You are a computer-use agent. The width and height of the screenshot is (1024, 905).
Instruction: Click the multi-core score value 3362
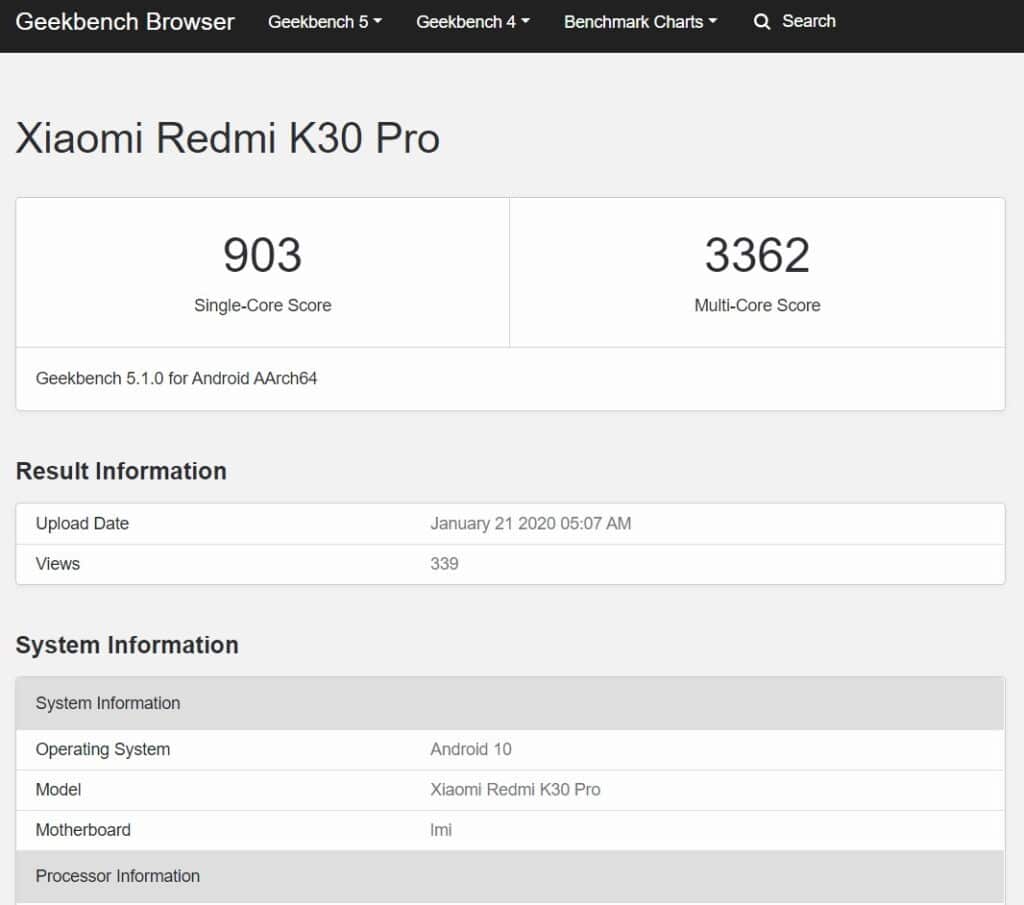[x=758, y=255]
